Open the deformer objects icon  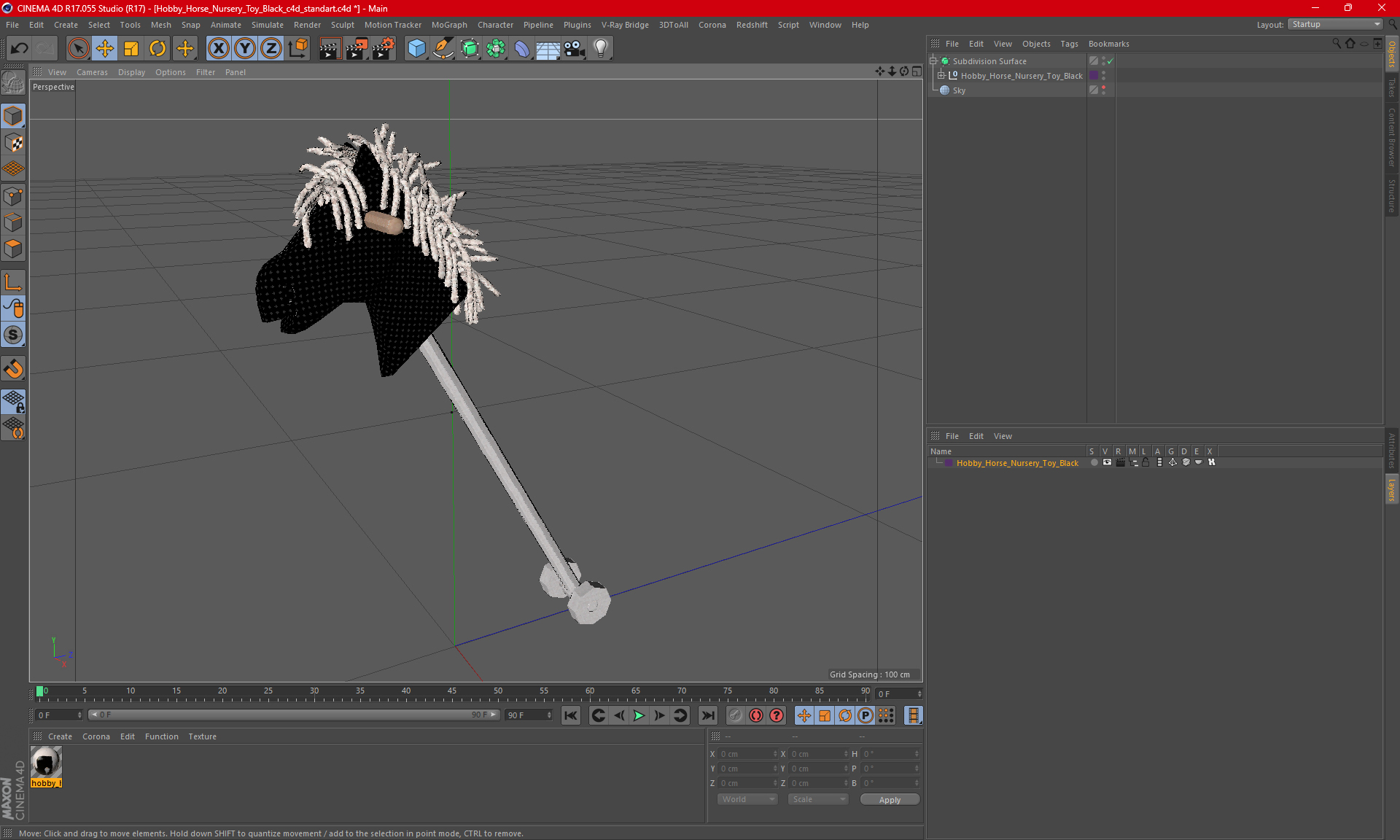(x=522, y=48)
